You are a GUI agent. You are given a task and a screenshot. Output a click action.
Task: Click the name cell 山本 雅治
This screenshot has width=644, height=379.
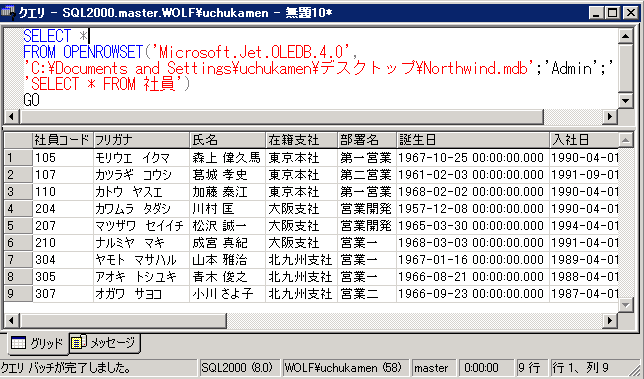click(x=228, y=260)
